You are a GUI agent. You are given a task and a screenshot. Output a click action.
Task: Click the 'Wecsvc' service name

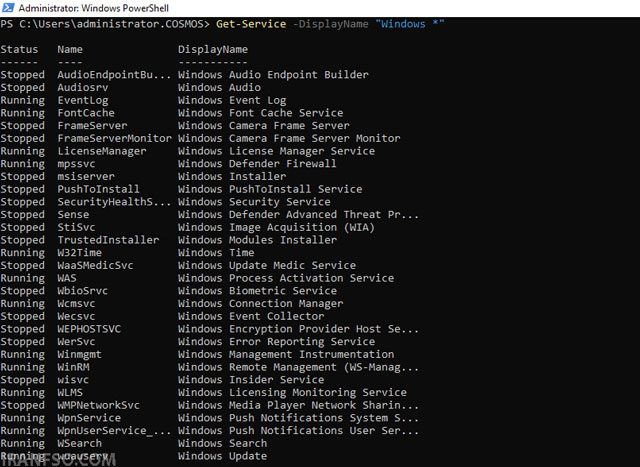[x=76, y=316]
